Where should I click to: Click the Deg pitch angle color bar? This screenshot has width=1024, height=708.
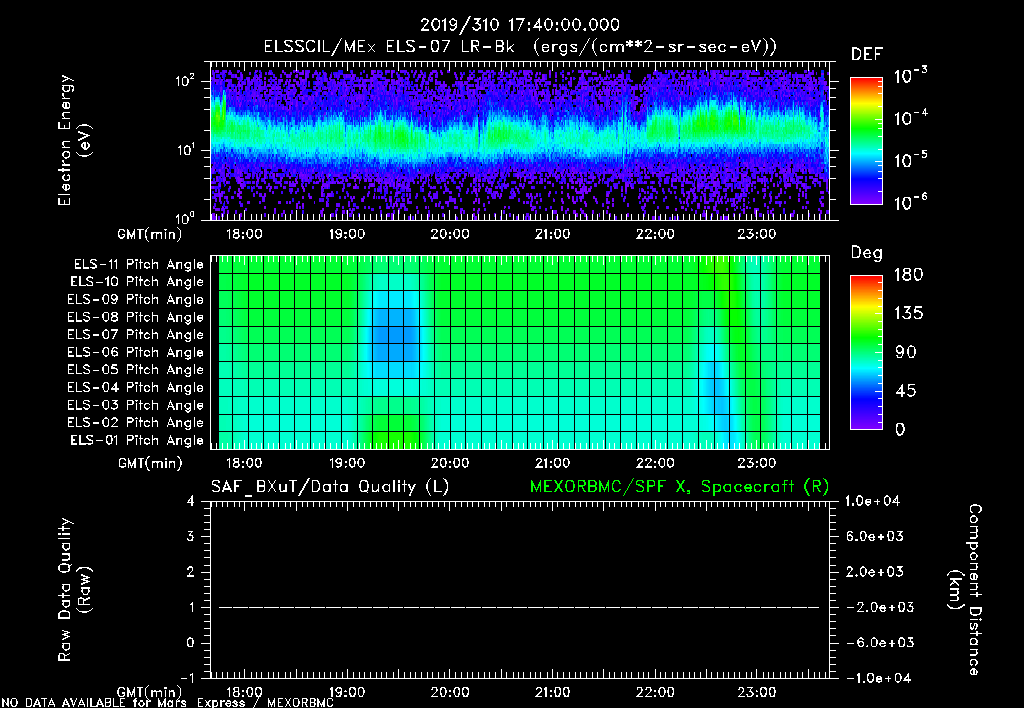tap(866, 352)
